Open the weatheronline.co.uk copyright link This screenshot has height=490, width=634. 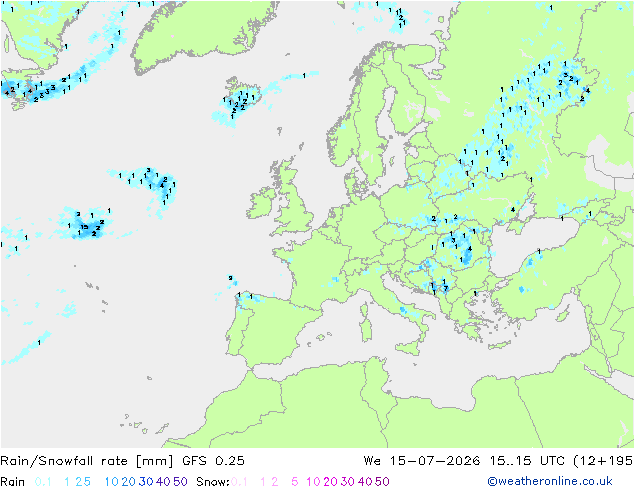tap(549, 481)
